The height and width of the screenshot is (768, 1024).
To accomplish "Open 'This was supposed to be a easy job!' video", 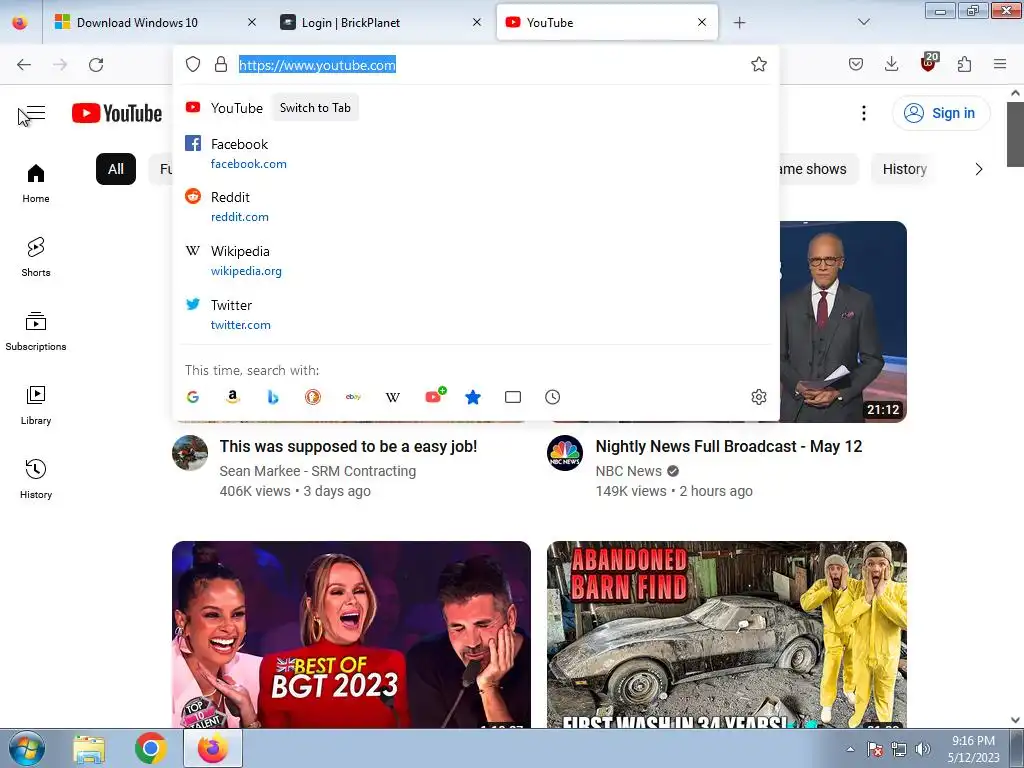I will coord(348,447).
